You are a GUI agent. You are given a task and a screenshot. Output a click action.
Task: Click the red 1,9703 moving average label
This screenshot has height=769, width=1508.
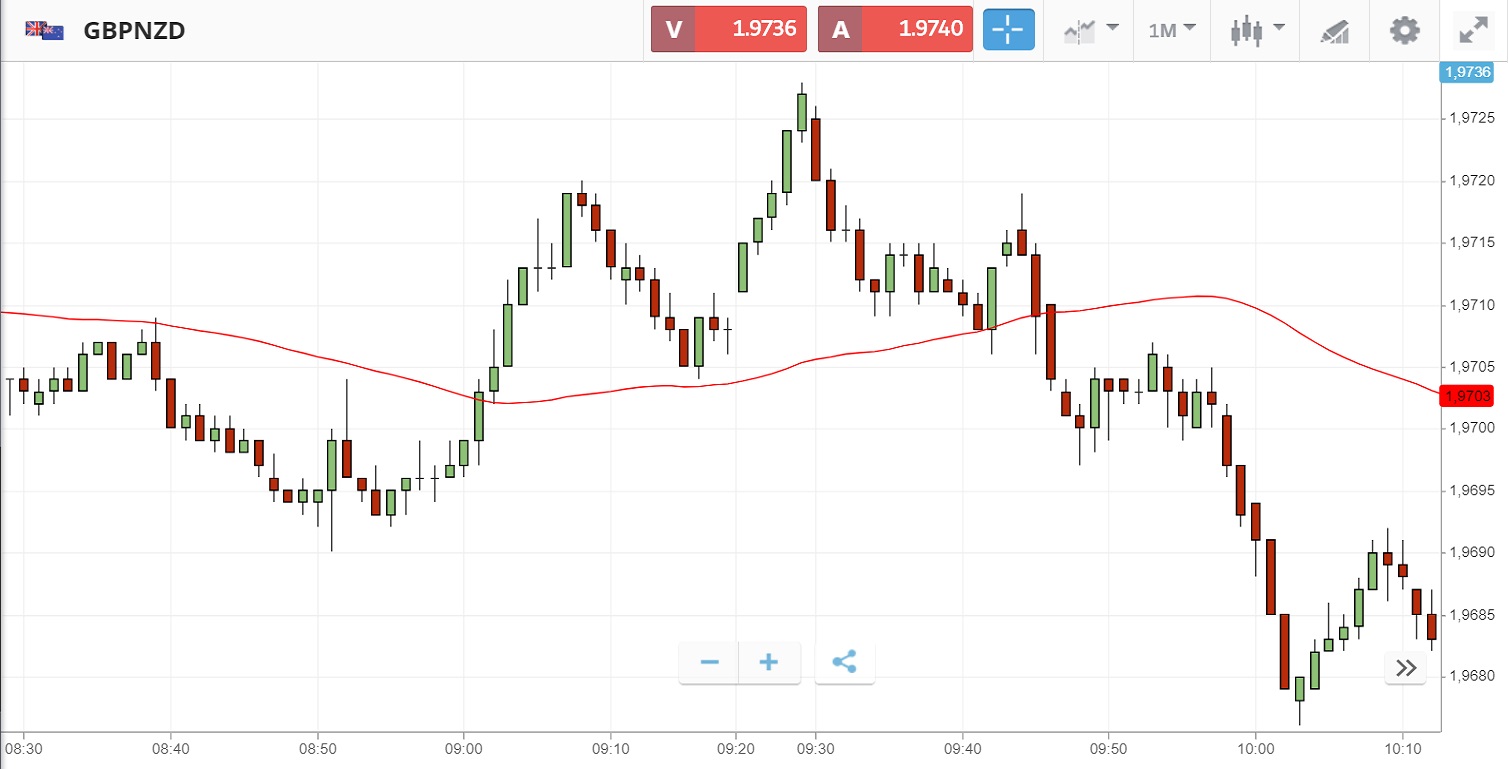(x=1469, y=396)
